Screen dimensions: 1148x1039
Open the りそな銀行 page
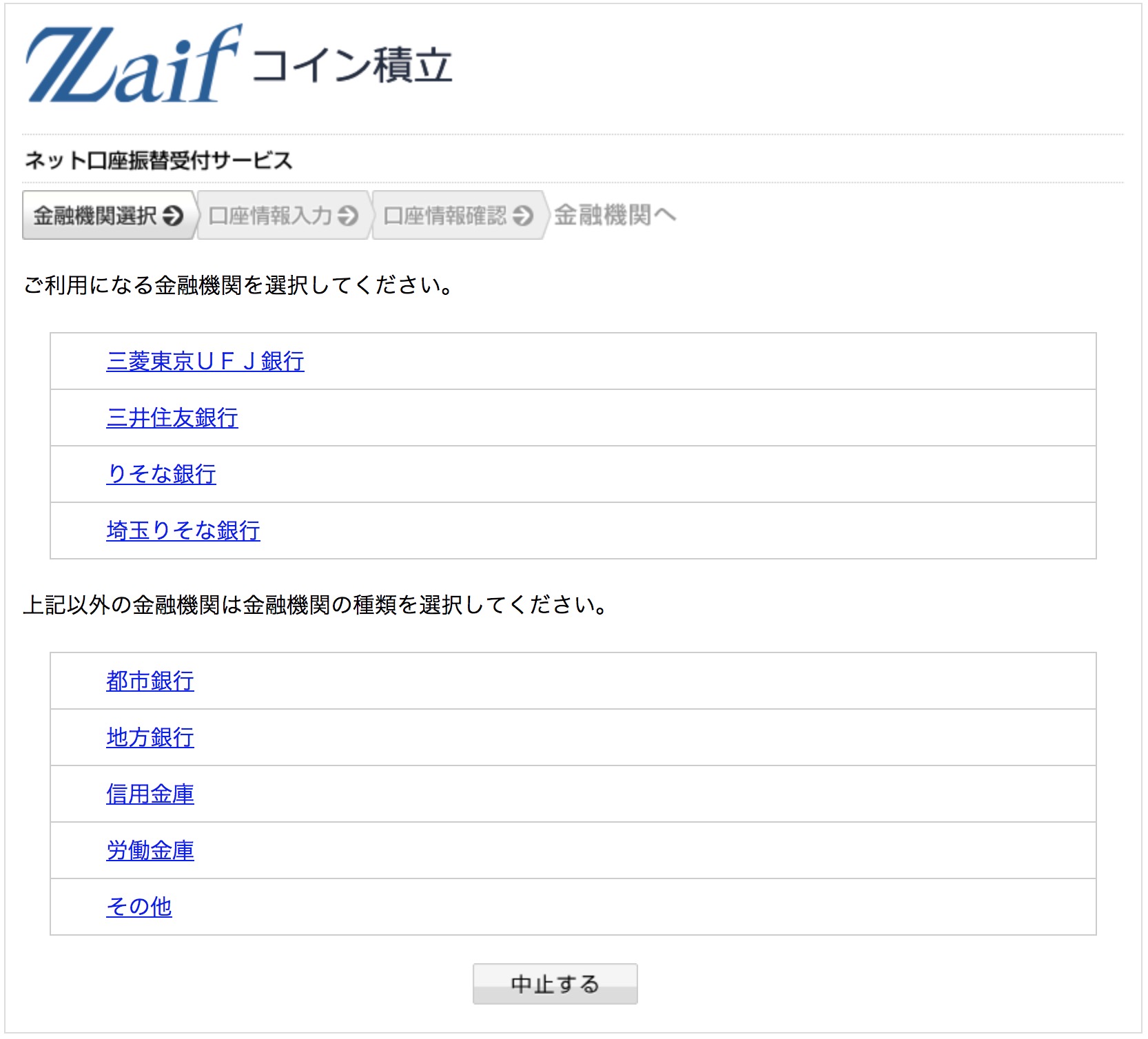pos(161,474)
